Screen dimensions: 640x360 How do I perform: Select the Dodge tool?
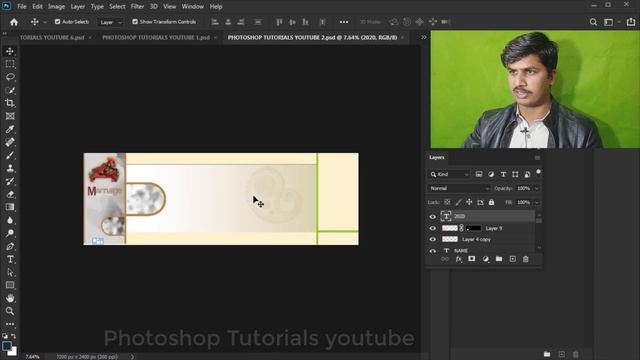[10, 233]
